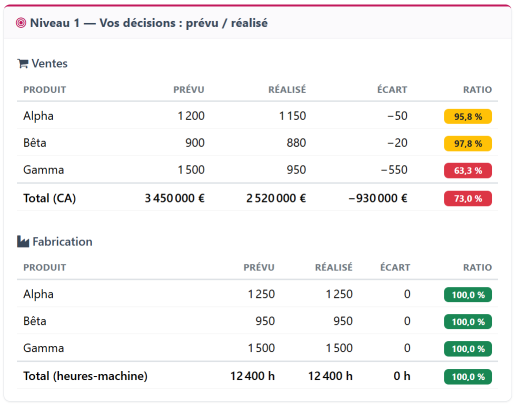Click the Fabrication ÉCART column header
This screenshot has width=516, height=405.
click(x=395, y=267)
